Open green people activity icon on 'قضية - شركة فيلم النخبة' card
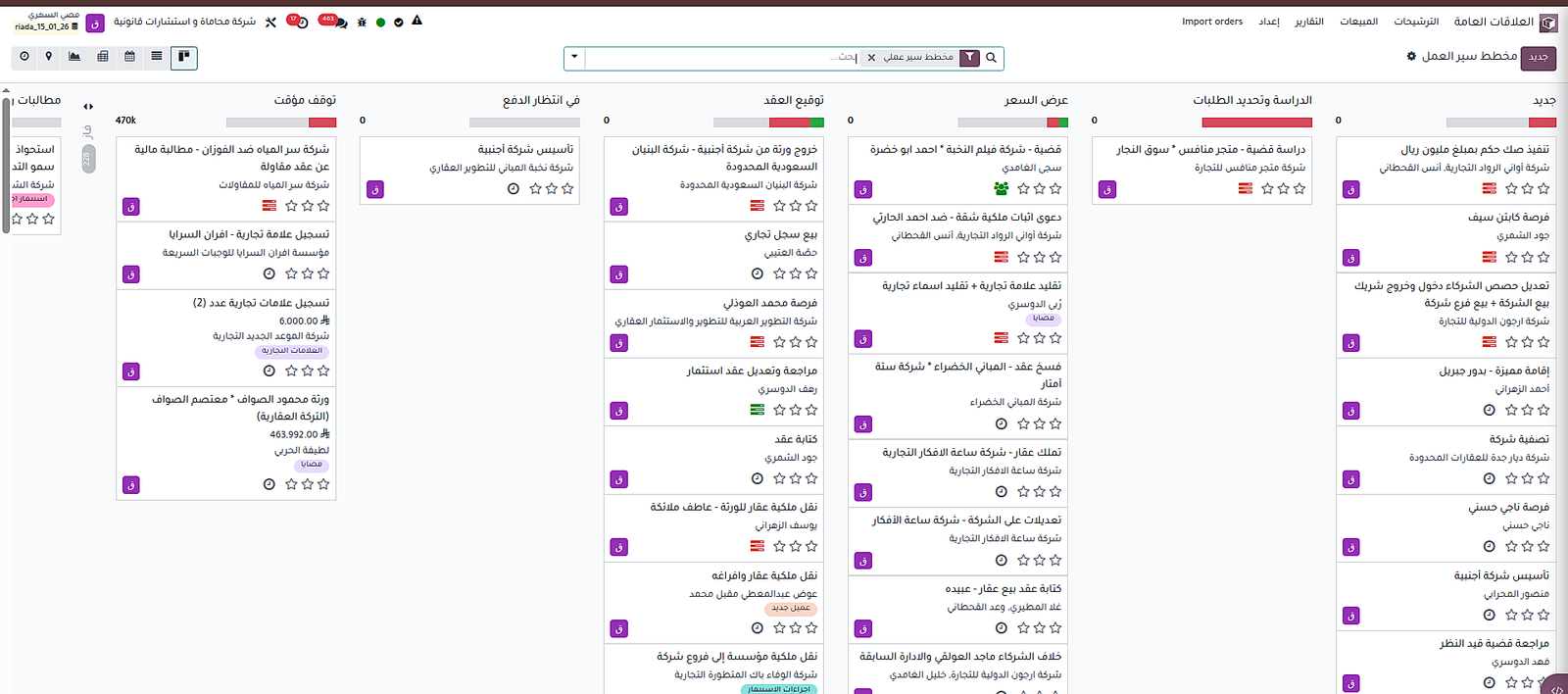 coord(1001,188)
